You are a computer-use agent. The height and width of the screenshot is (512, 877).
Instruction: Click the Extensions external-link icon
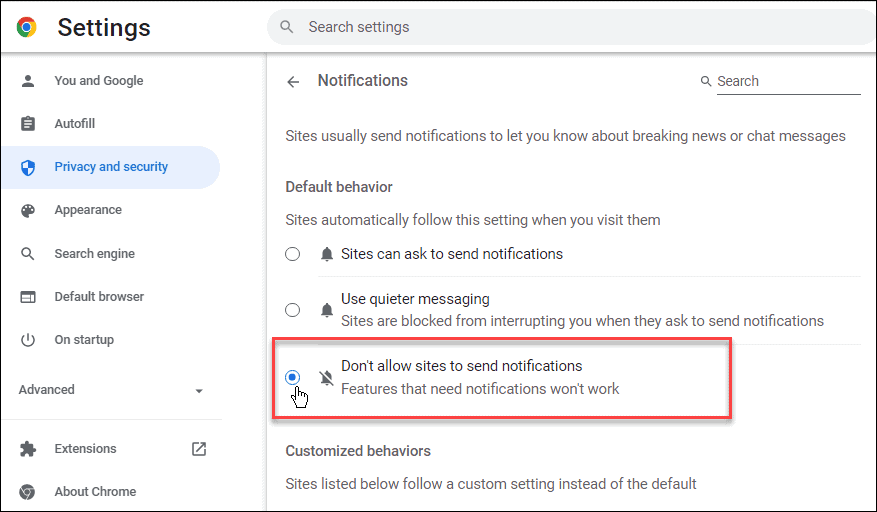199,449
